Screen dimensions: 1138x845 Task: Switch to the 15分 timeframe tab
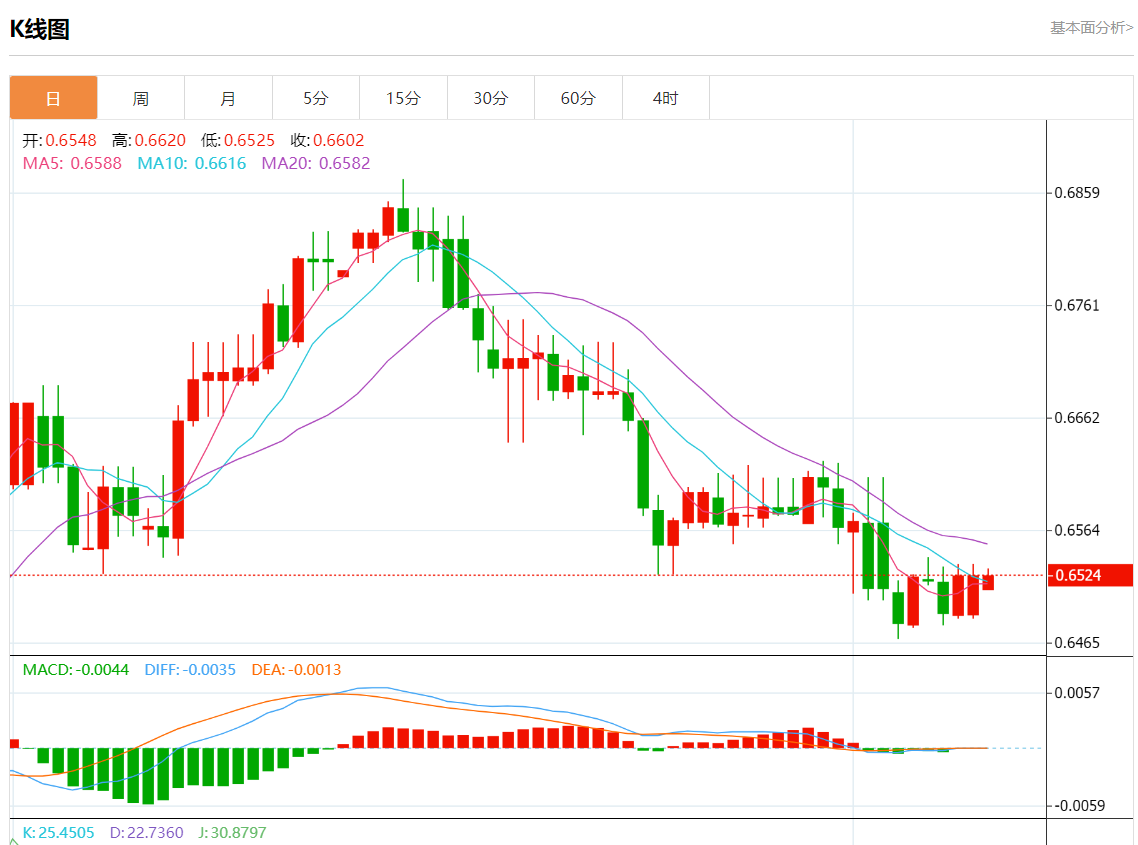403,98
